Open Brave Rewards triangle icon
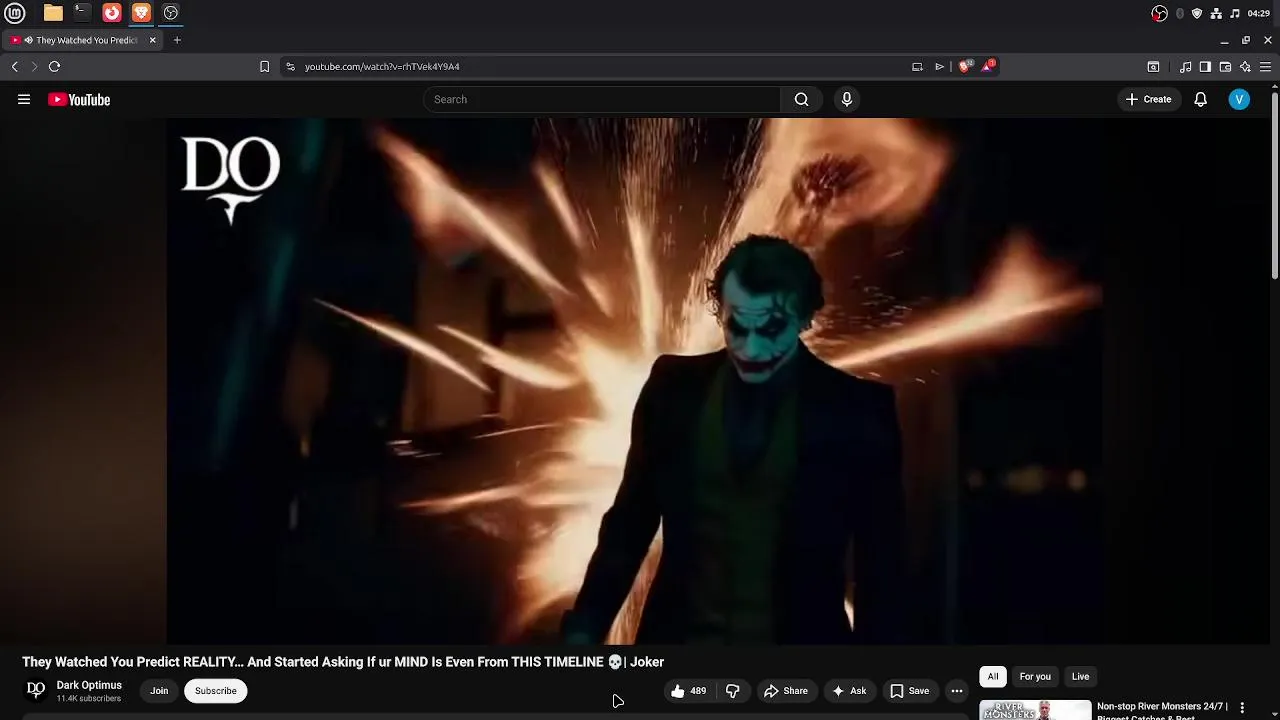This screenshot has width=1280, height=720. (x=988, y=66)
